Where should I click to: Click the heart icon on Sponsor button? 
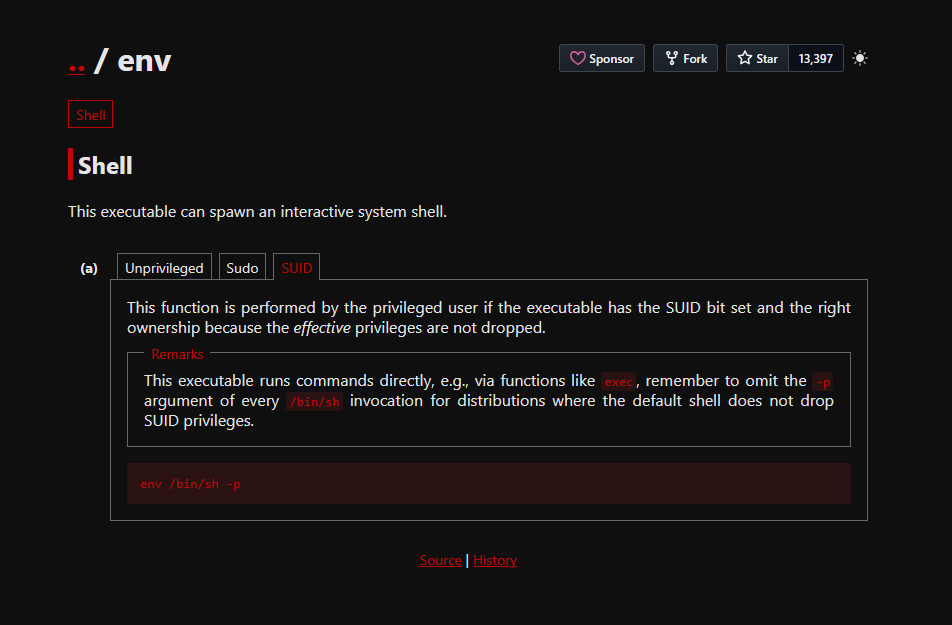click(x=577, y=58)
